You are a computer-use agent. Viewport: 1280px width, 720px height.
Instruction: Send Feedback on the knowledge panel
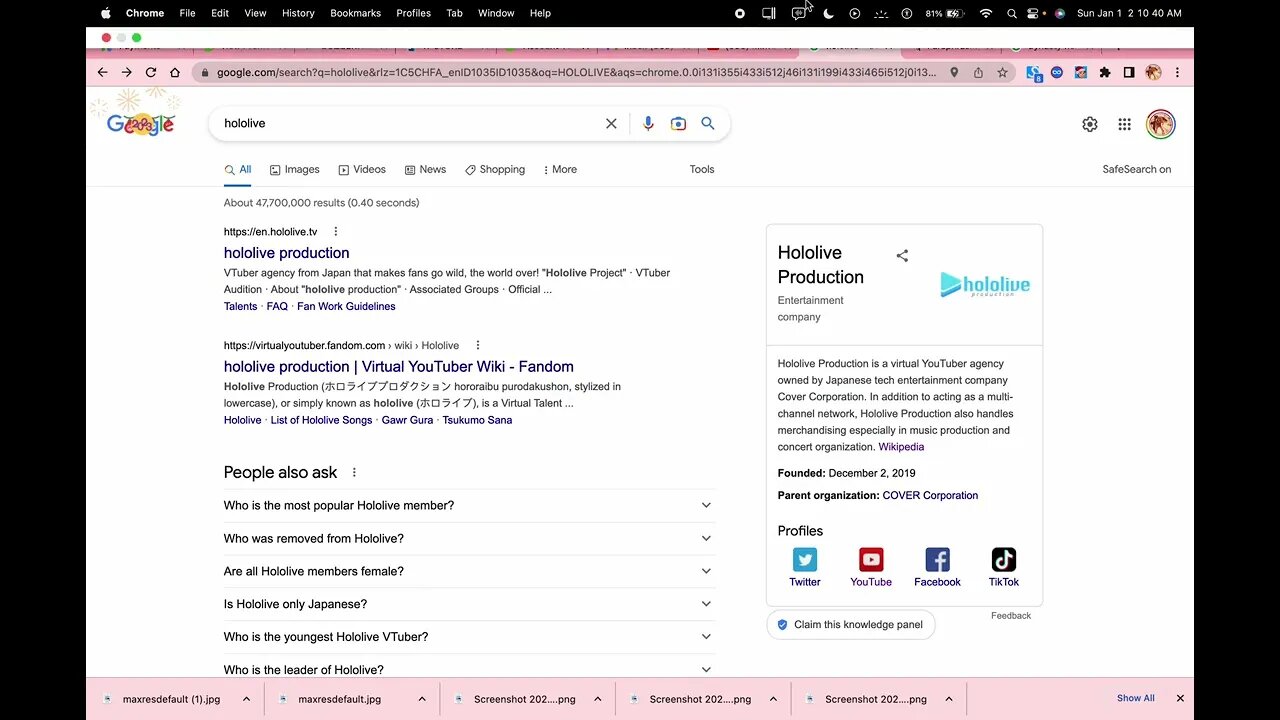(1011, 616)
